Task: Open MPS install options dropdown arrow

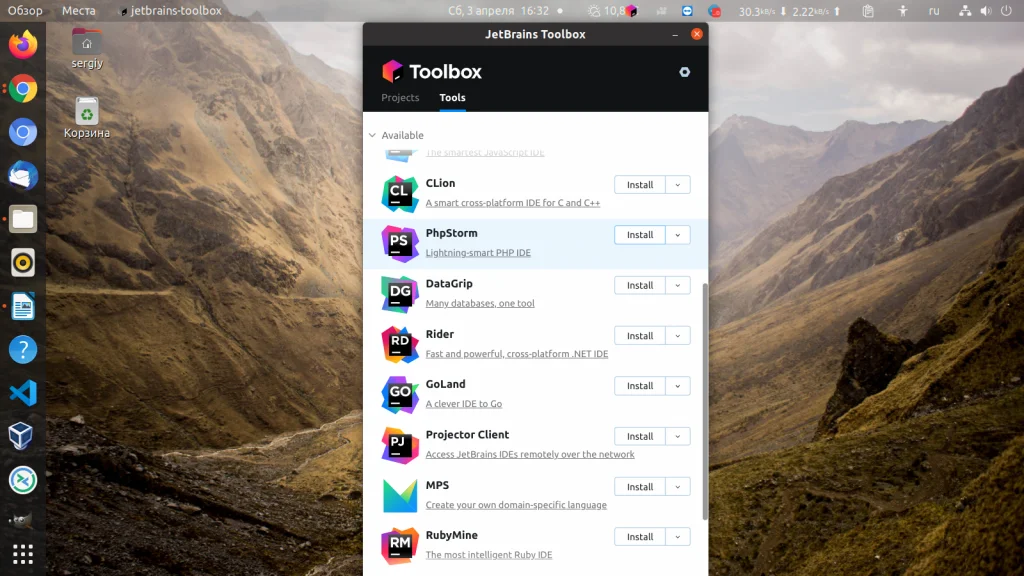Action: (x=678, y=487)
